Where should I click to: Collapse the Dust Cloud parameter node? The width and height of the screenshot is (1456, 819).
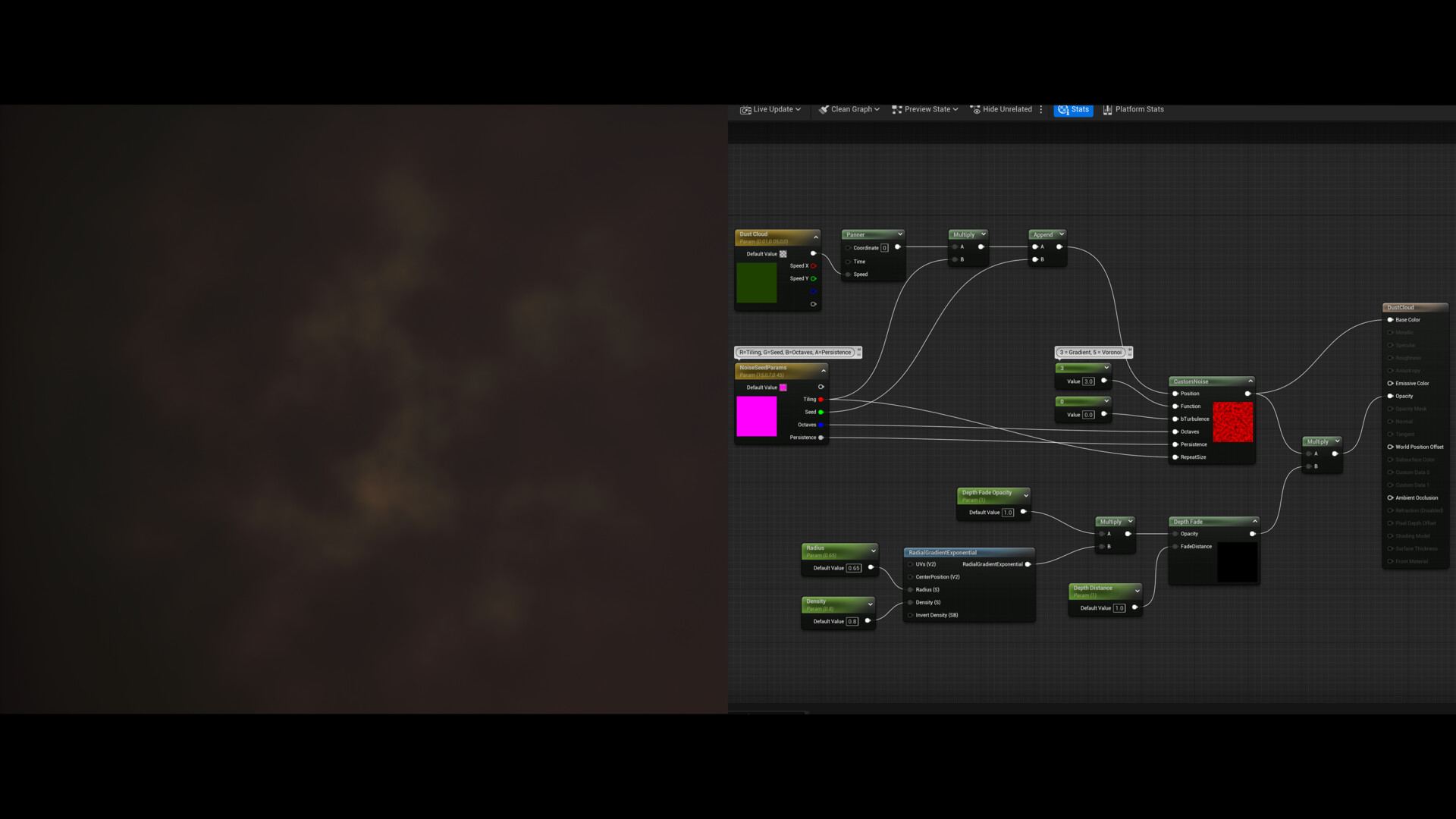(x=816, y=237)
